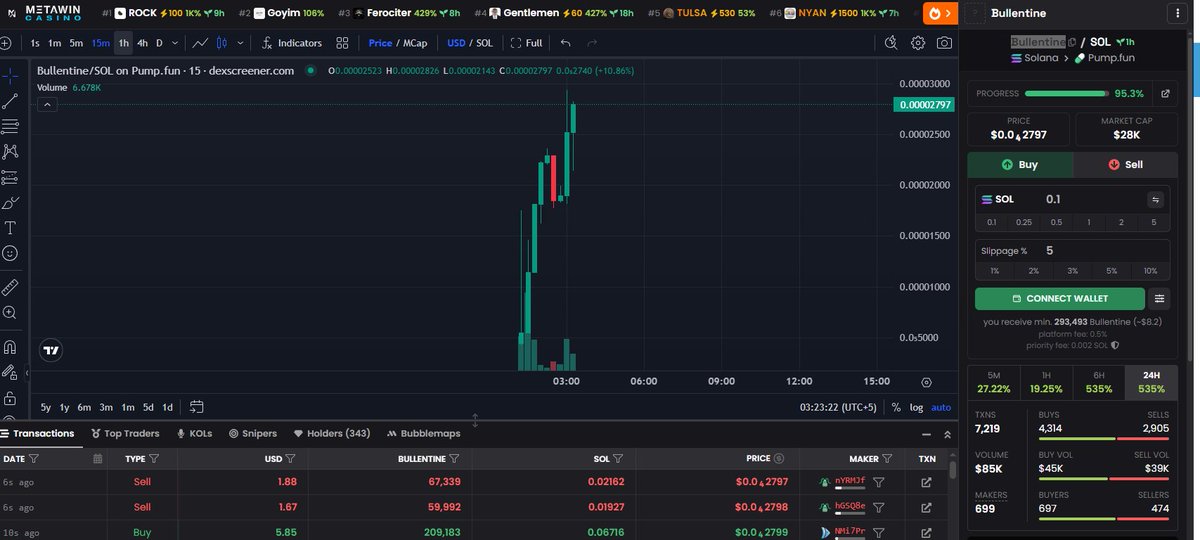Open the Fibonacci retracement tool group
The height and width of the screenshot is (540, 1200).
10,126
